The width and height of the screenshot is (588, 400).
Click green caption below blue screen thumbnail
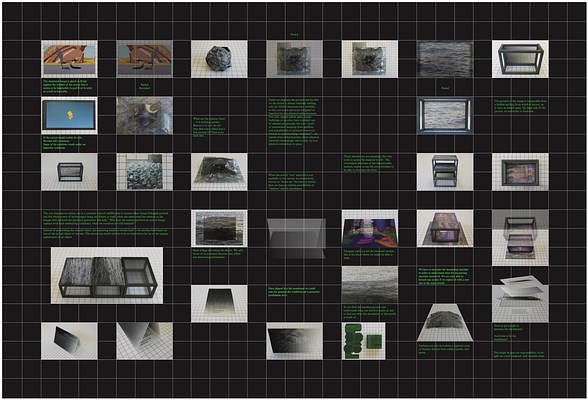click(x=64, y=143)
